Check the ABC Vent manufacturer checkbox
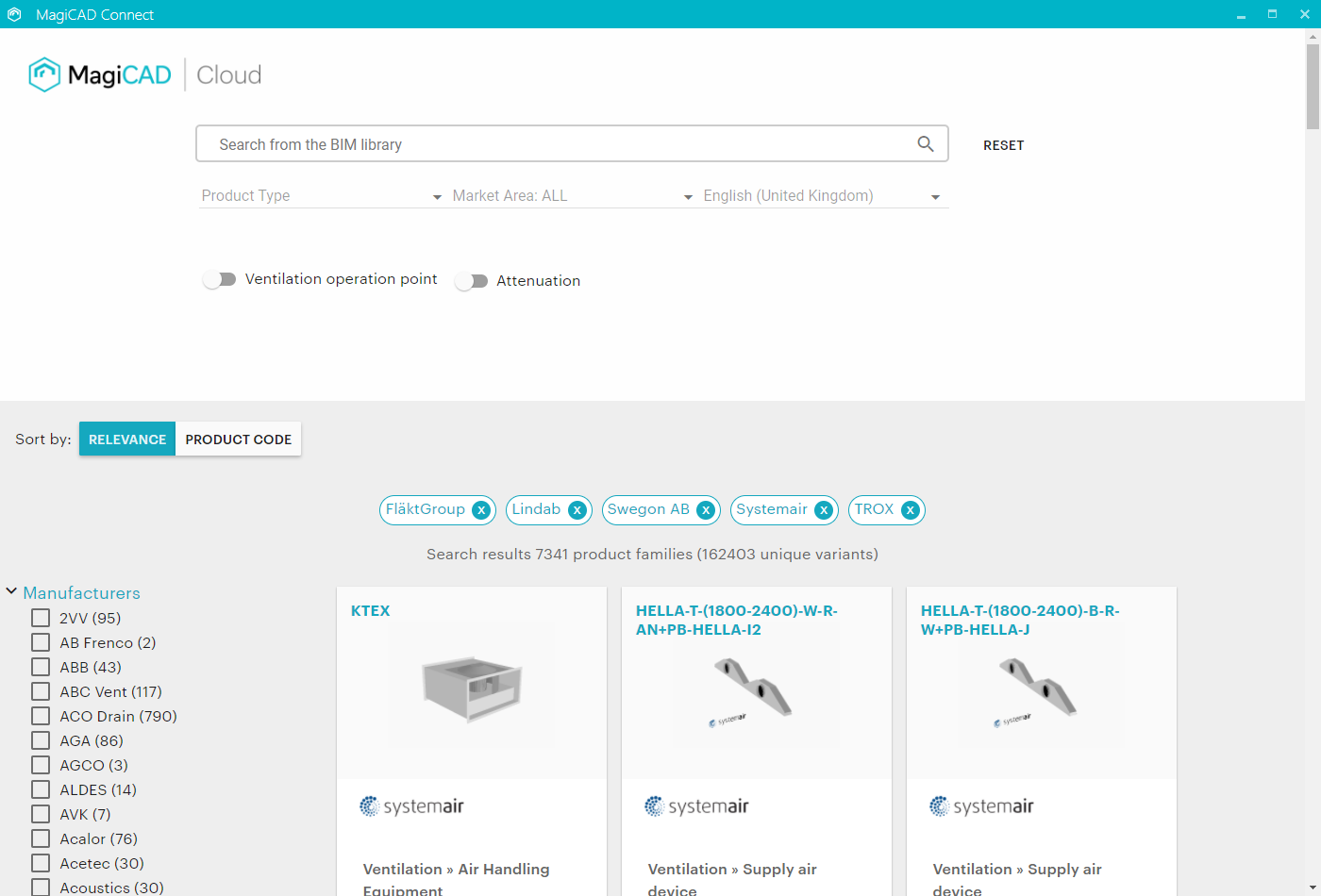Image resolution: width=1321 pixels, height=896 pixels. click(x=41, y=691)
